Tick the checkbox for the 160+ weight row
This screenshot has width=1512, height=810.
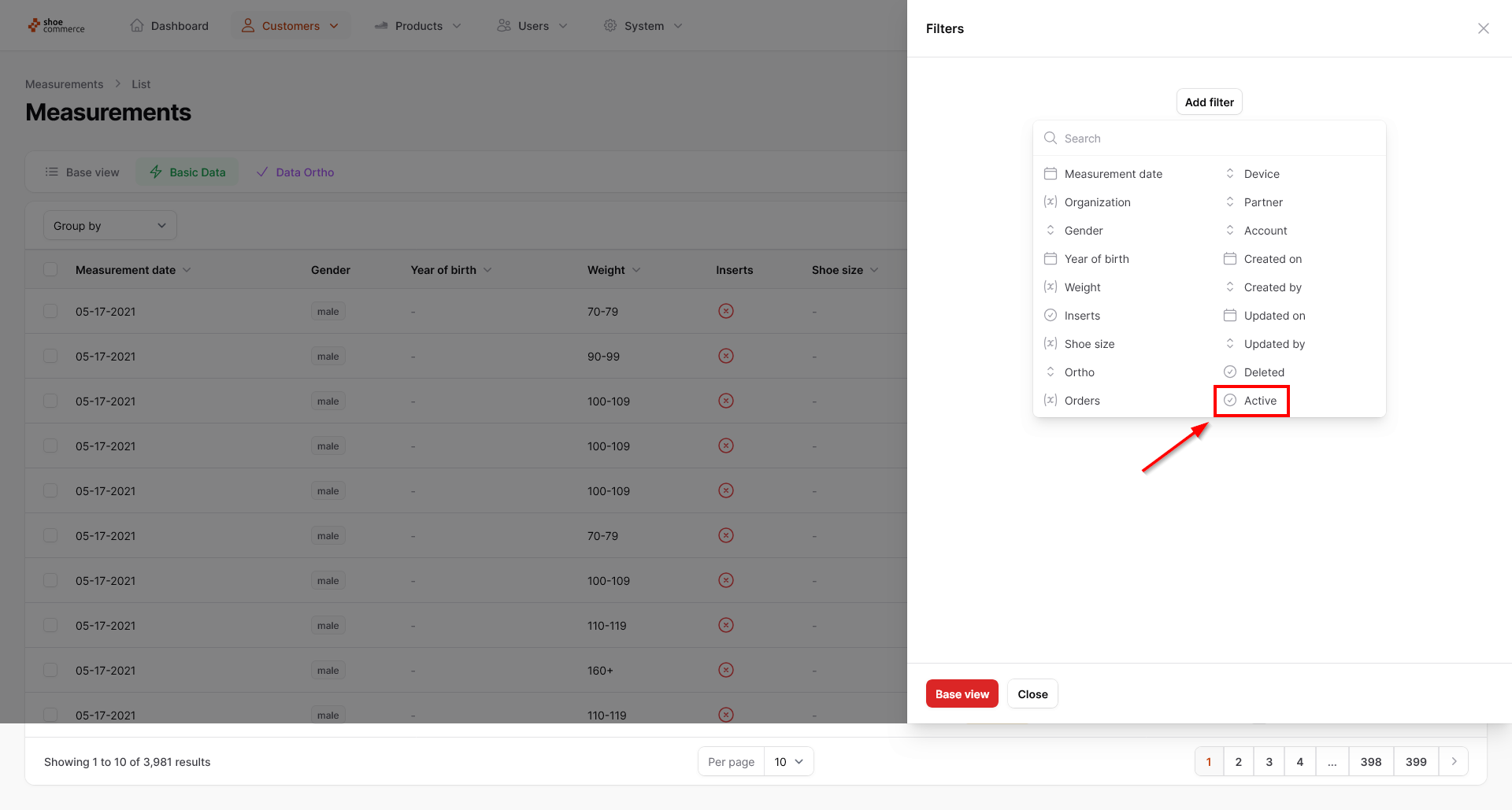pyautogui.click(x=50, y=670)
